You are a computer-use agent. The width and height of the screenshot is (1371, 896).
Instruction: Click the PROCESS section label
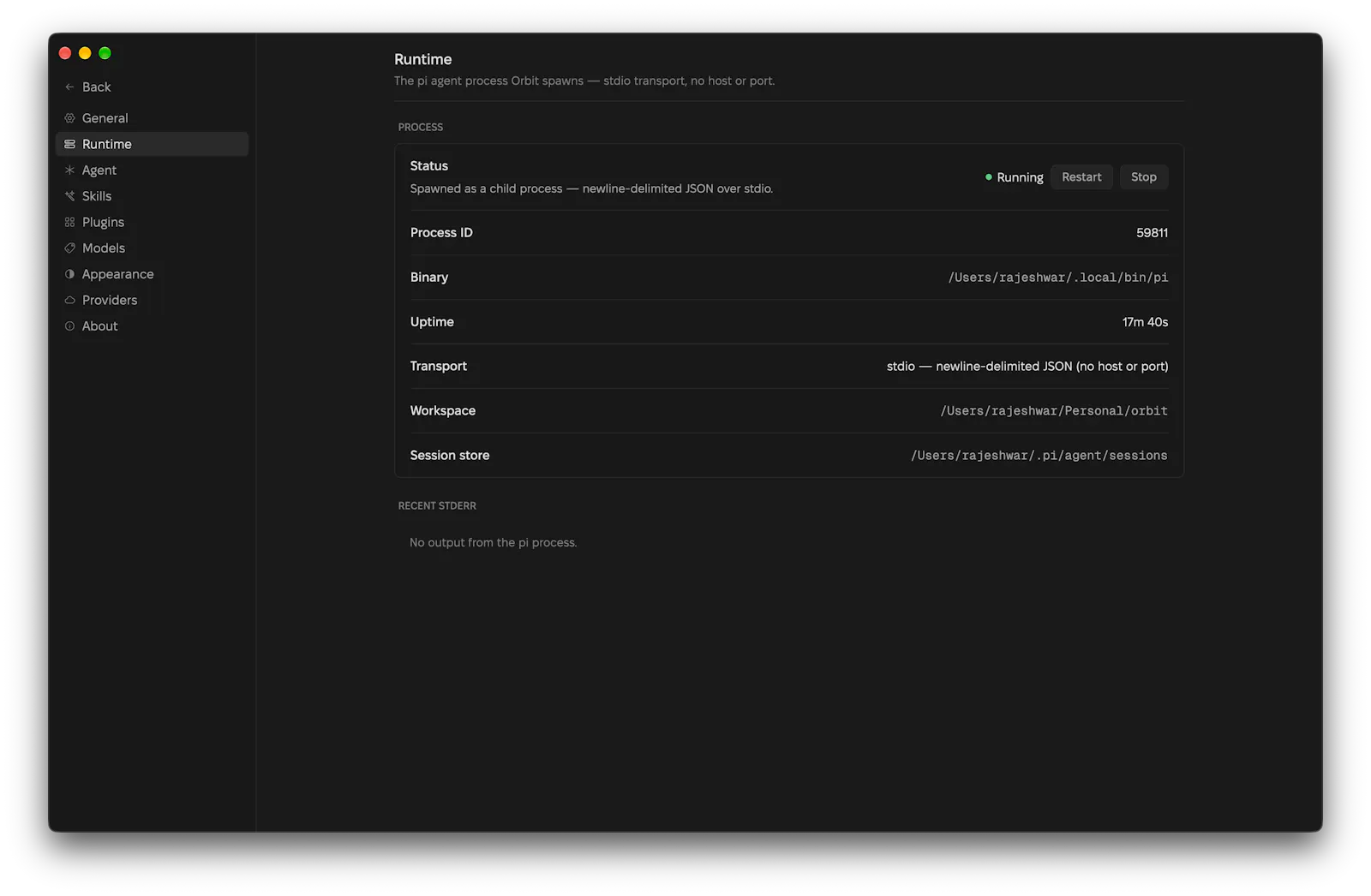click(x=421, y=127)
